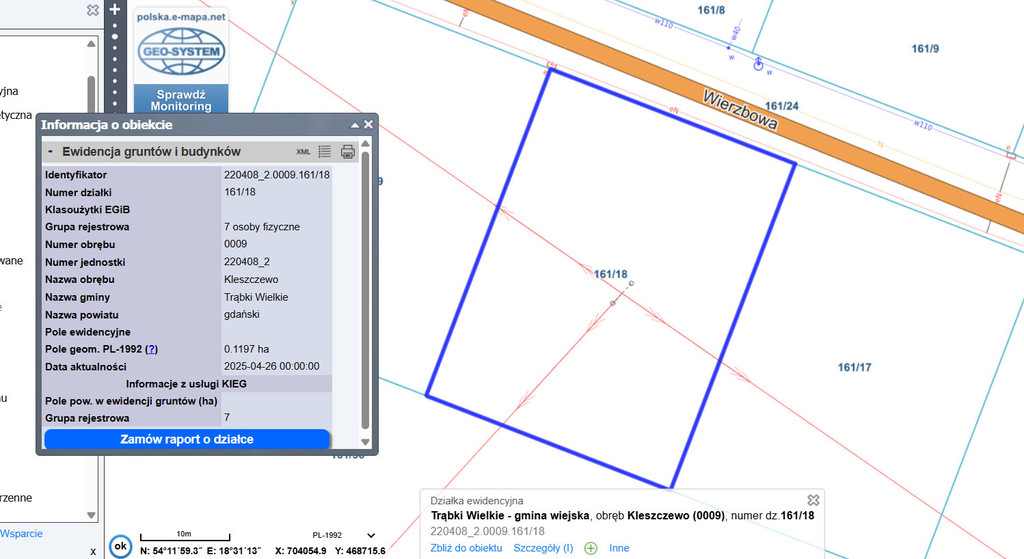Open list view icon in Ewidencja header
Viewport: 1024px width, 559px height.
(x=324, y=152)
